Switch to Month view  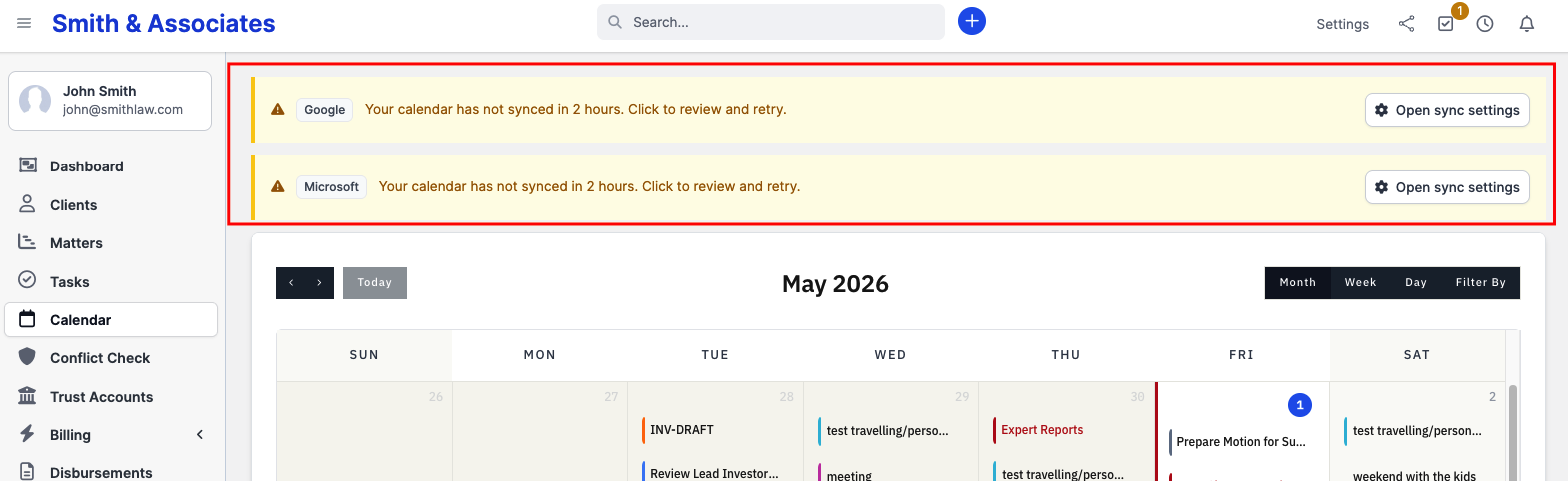coord(1297,283)
